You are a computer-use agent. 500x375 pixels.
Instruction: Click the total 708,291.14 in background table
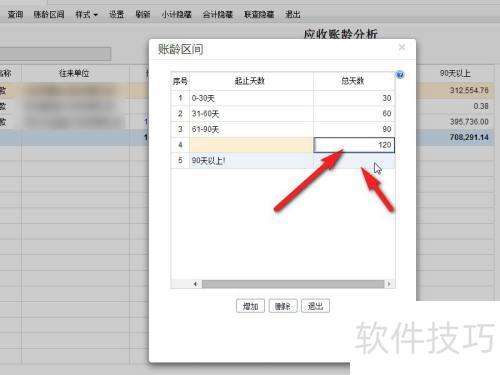click(469, 137)
